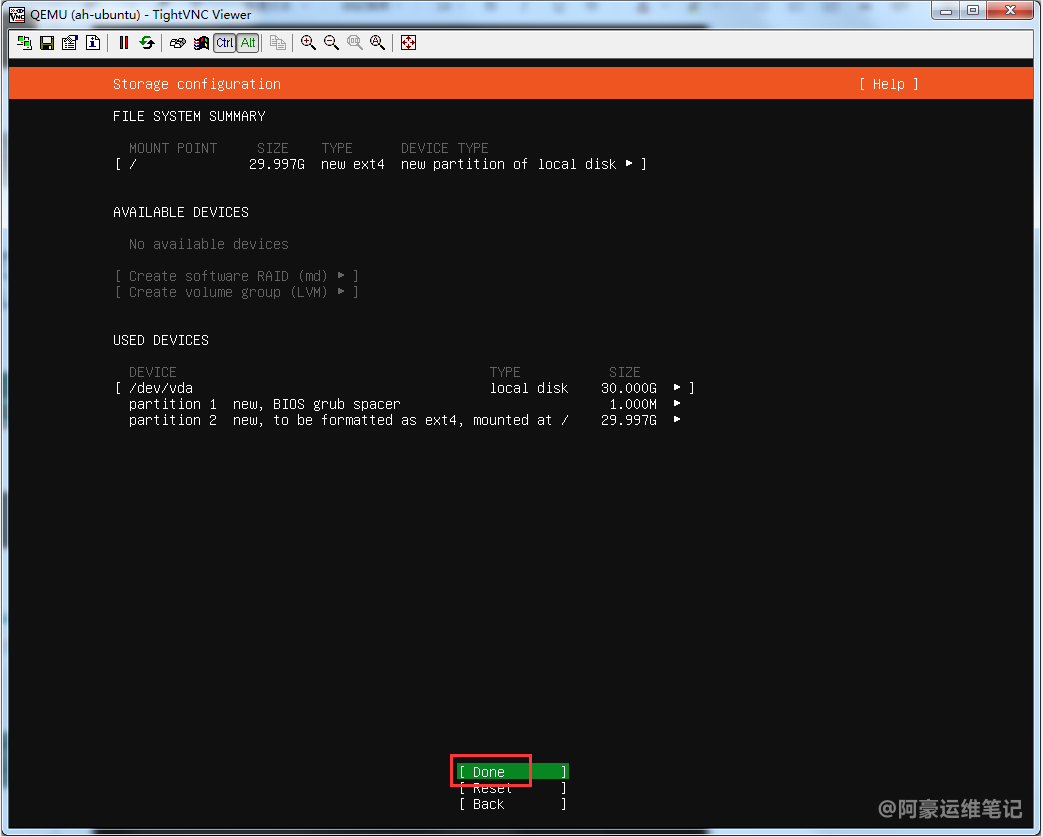Image resolution: width=1043 pixels, height=837 pixels.
Task: Send Ctrl+Alt+Del to remote machine
Action: tap(177, 43)
